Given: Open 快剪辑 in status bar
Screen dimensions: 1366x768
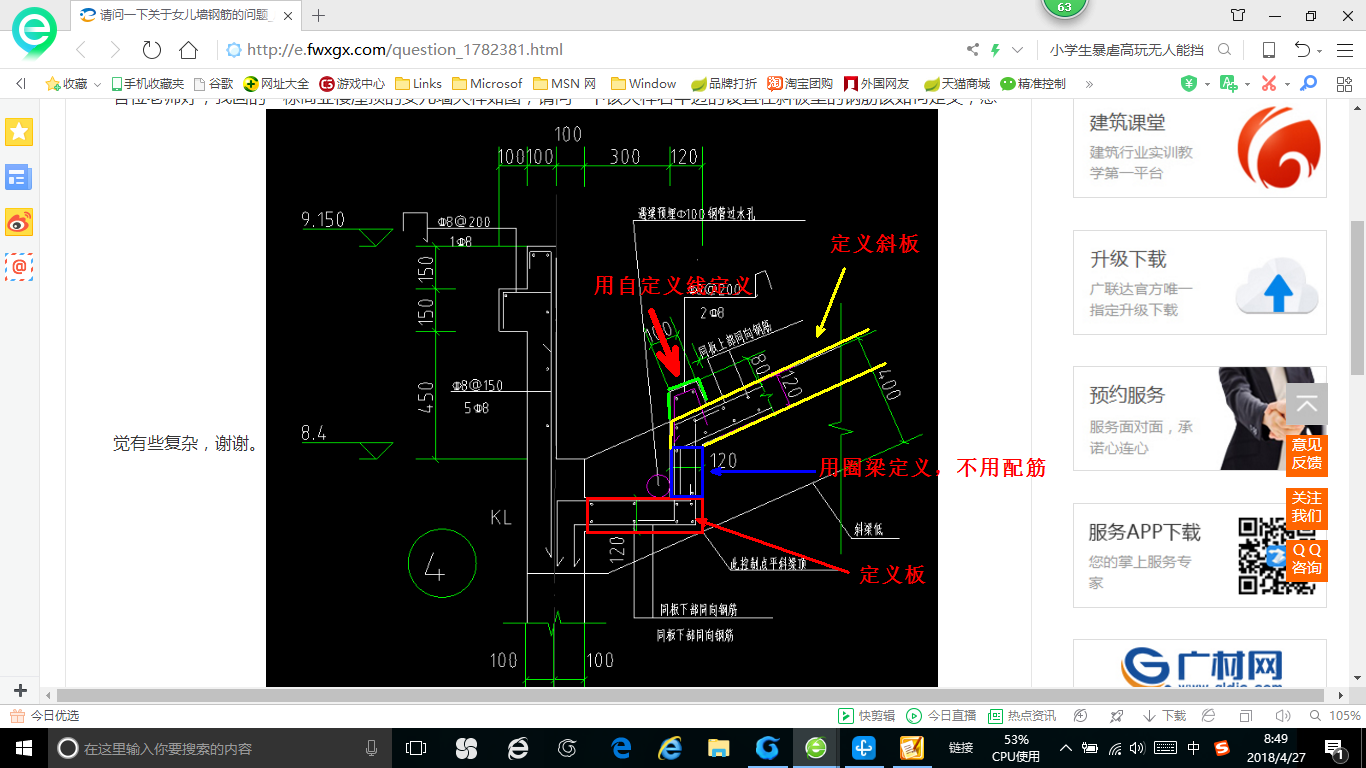Looking at the screenshot, I should pos(867,716).
